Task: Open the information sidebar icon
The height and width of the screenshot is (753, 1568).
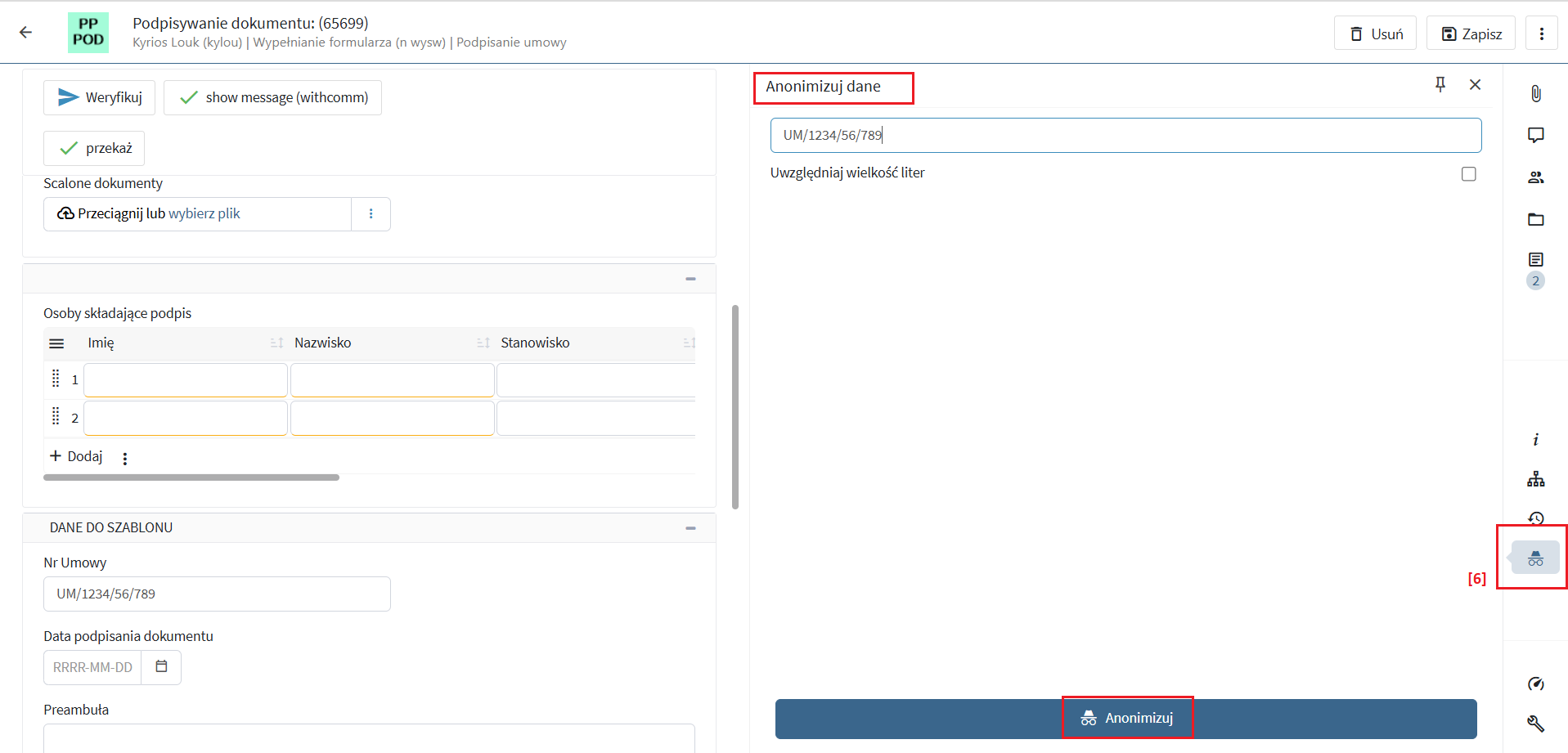Action: [1535, 440]
